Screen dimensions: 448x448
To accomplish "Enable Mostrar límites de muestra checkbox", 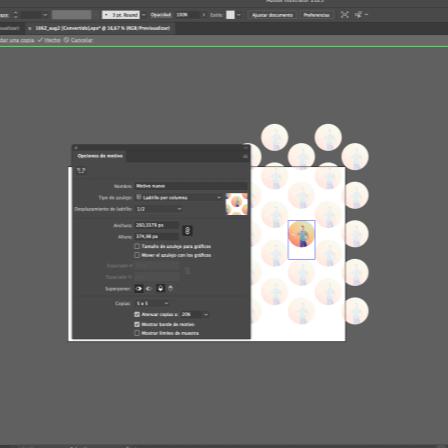I will 137,333.
